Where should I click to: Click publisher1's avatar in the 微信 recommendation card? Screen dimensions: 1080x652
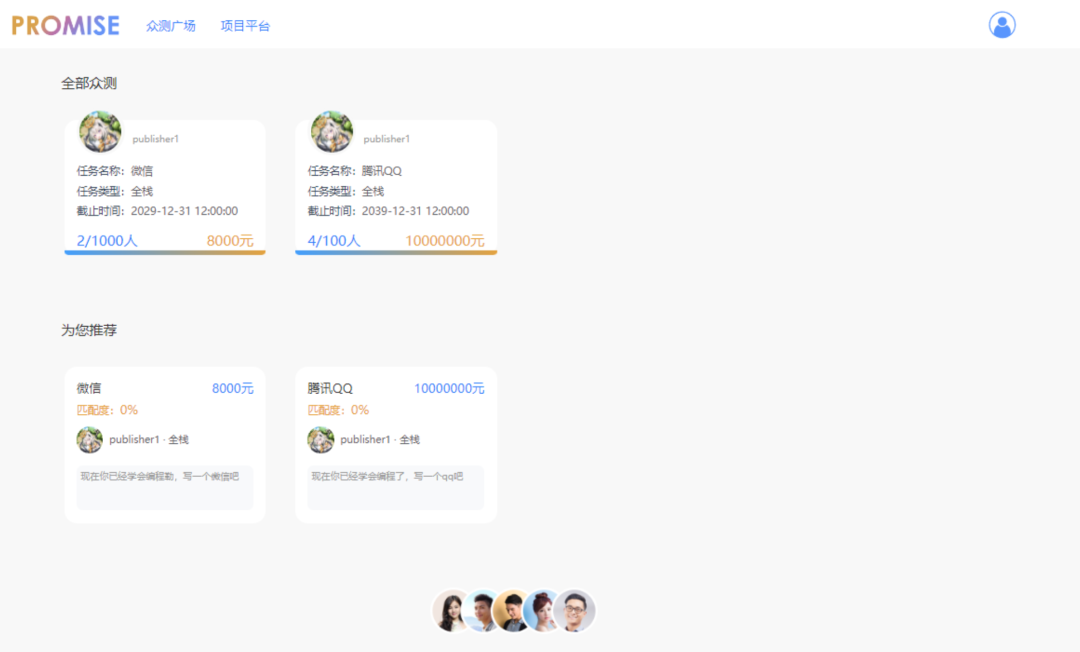(x=89, y=439)
